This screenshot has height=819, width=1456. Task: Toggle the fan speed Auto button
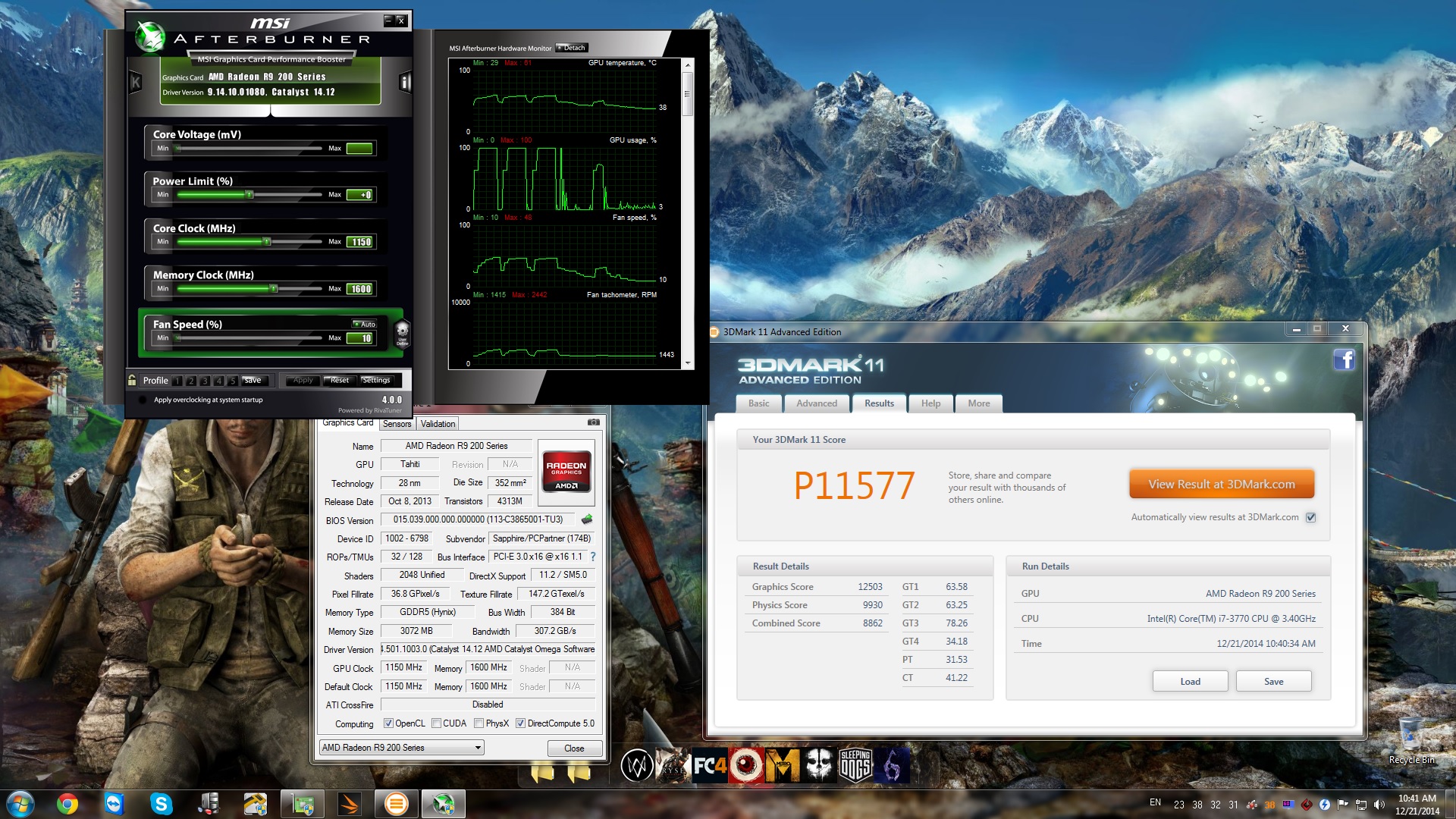364,324
